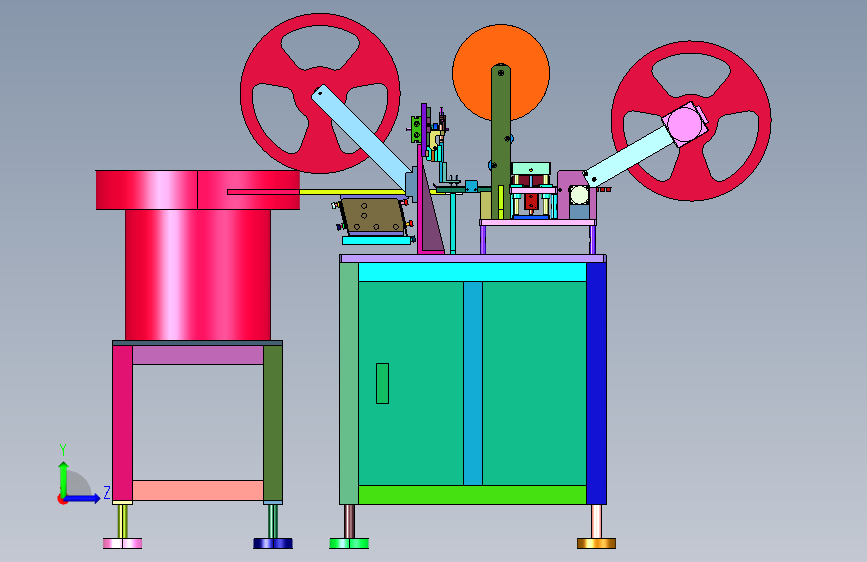Click the olive green vertical post
This screenshot has width=867, height=562.
click(x=500, y=142)
